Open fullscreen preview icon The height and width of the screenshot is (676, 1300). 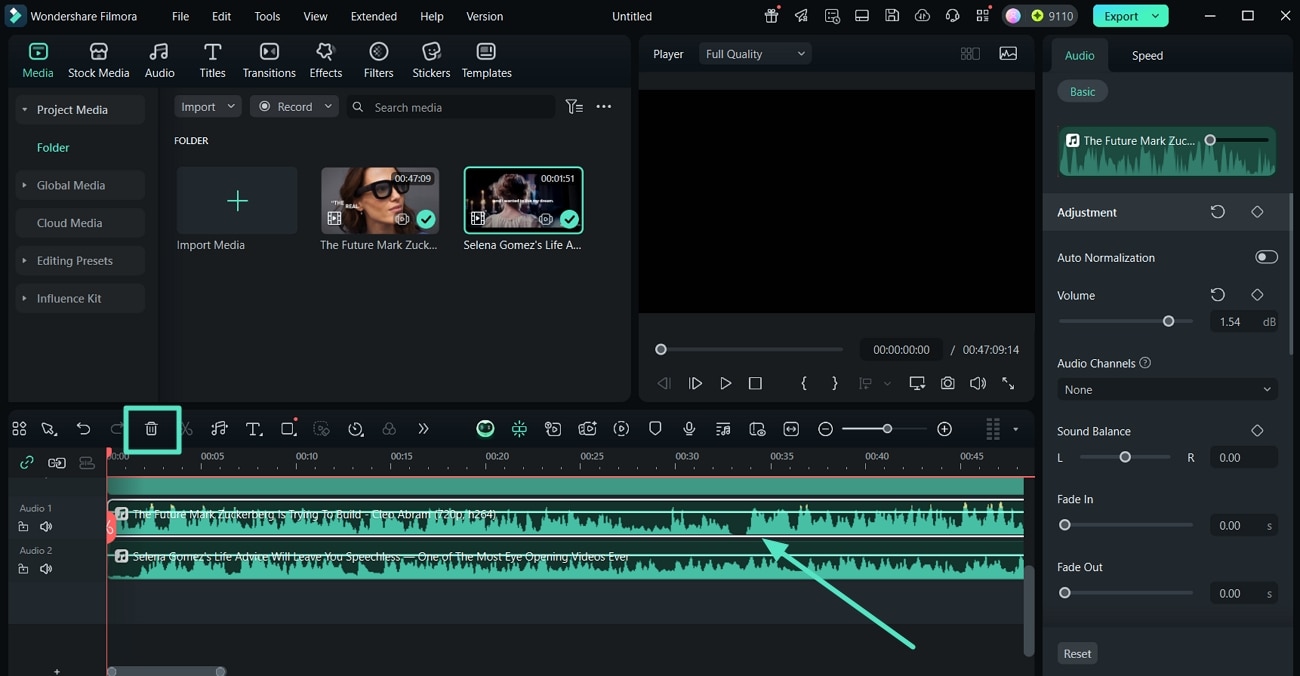click(1008, 383)
